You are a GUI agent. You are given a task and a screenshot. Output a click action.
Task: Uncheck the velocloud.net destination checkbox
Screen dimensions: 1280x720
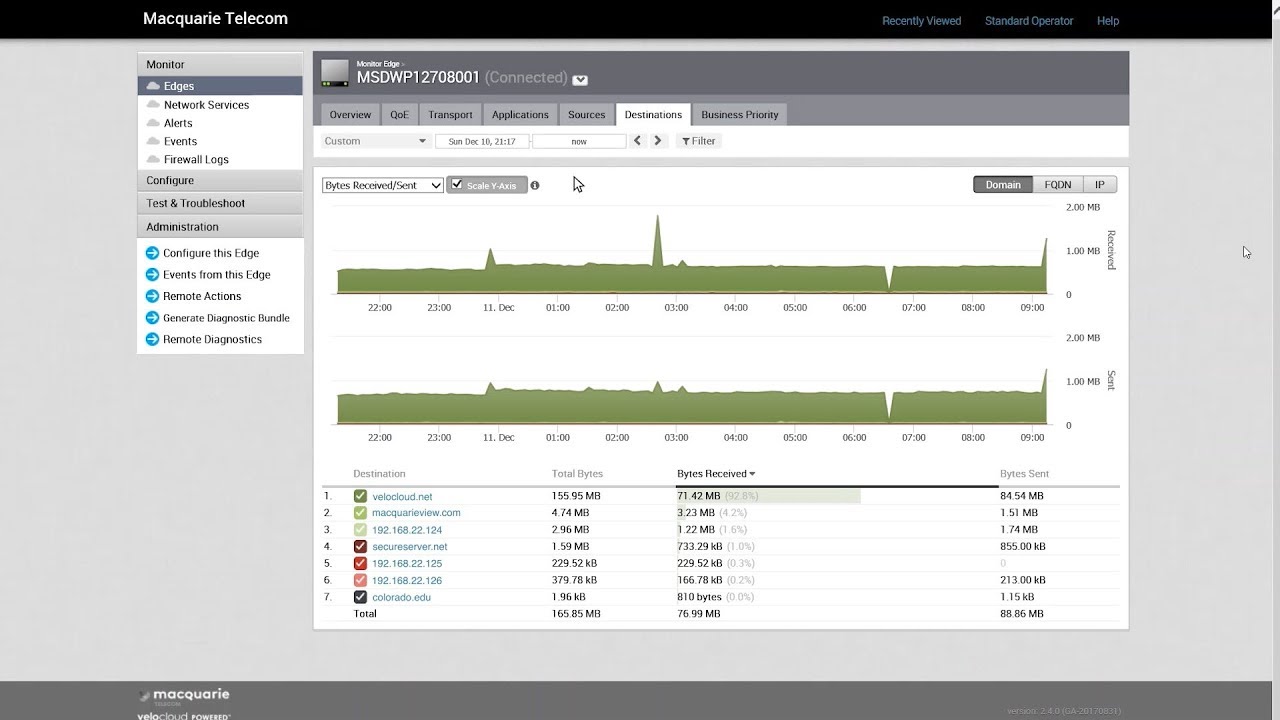click(x=360, y=496)
